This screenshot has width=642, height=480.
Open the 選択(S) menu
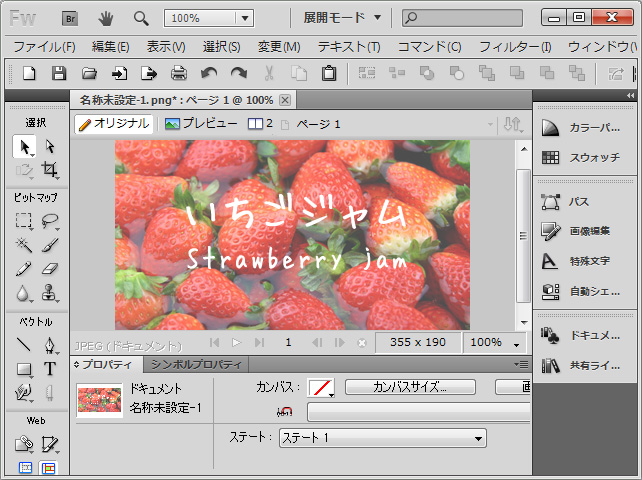(222, 47)
